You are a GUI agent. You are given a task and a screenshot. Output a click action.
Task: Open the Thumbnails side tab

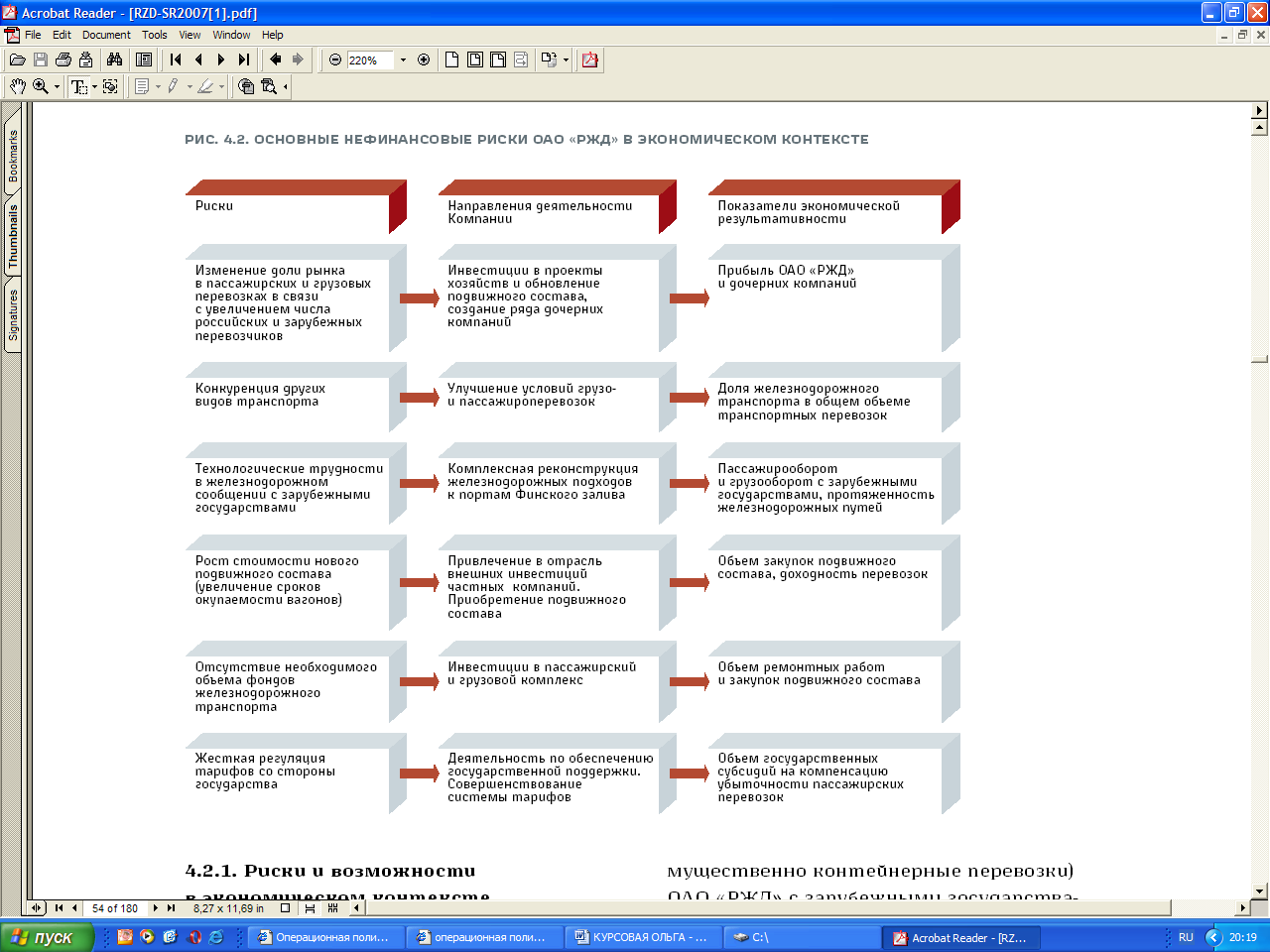13,238
